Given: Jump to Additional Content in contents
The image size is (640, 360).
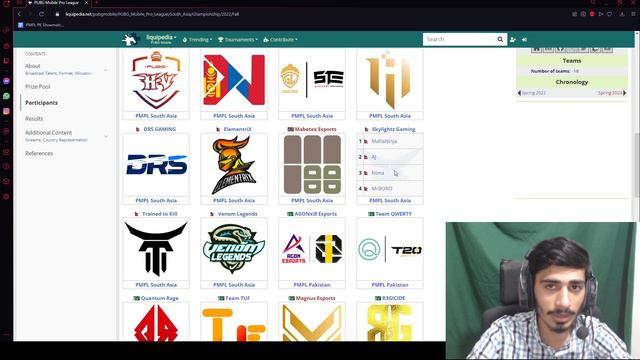Looking at the screenshot, I should (48, 133).
